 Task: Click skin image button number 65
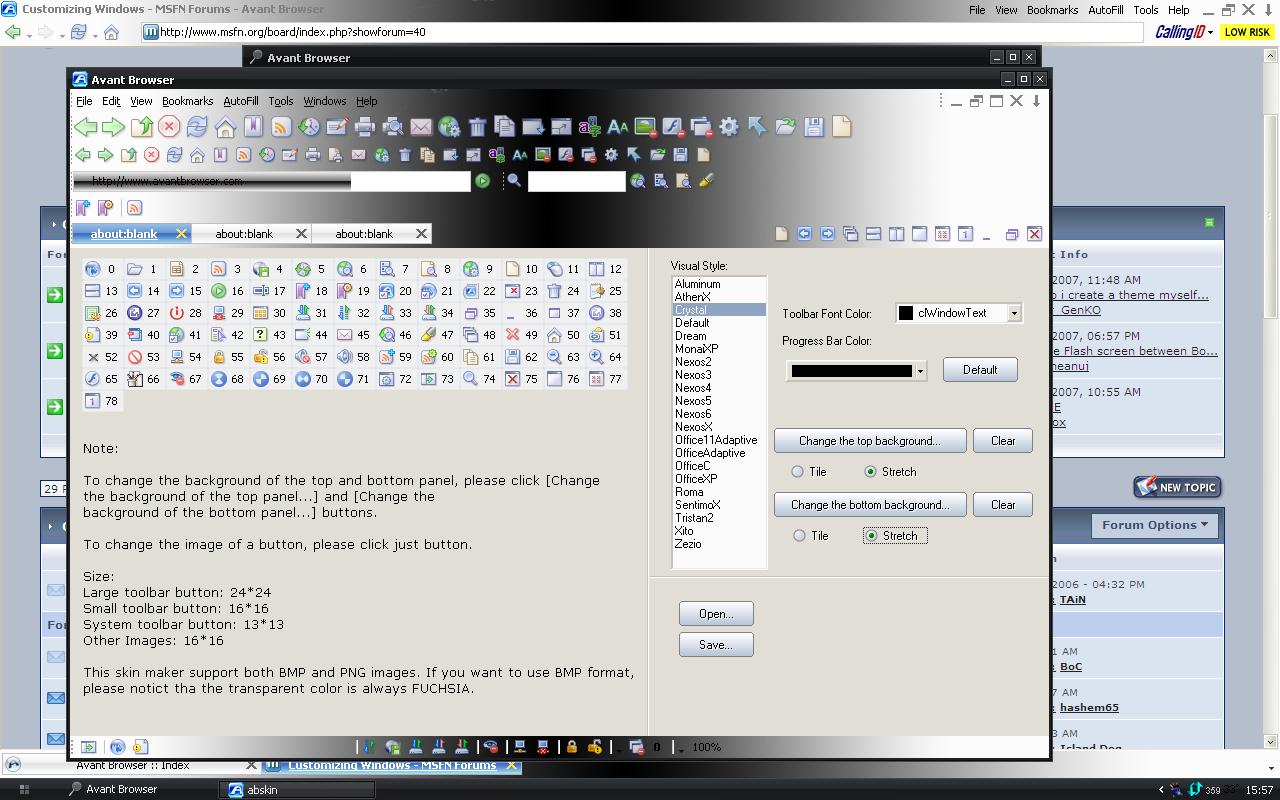[101, 379]
